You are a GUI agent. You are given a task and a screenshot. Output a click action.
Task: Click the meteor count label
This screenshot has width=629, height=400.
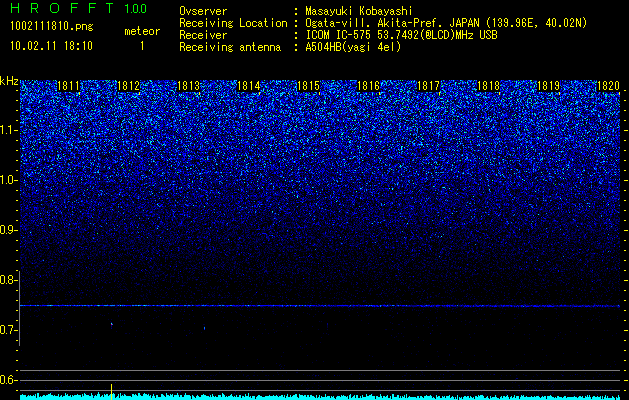(x=142, y=31)
